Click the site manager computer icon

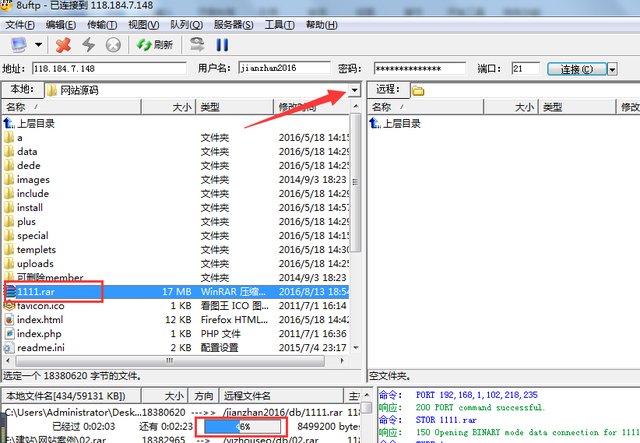pos(18,44)
